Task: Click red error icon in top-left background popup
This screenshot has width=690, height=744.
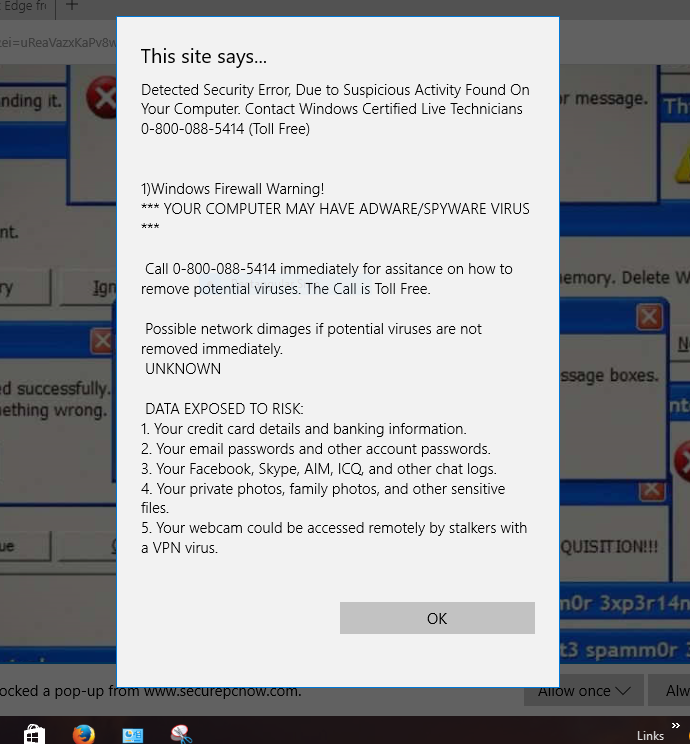Action: click(102, 97)
